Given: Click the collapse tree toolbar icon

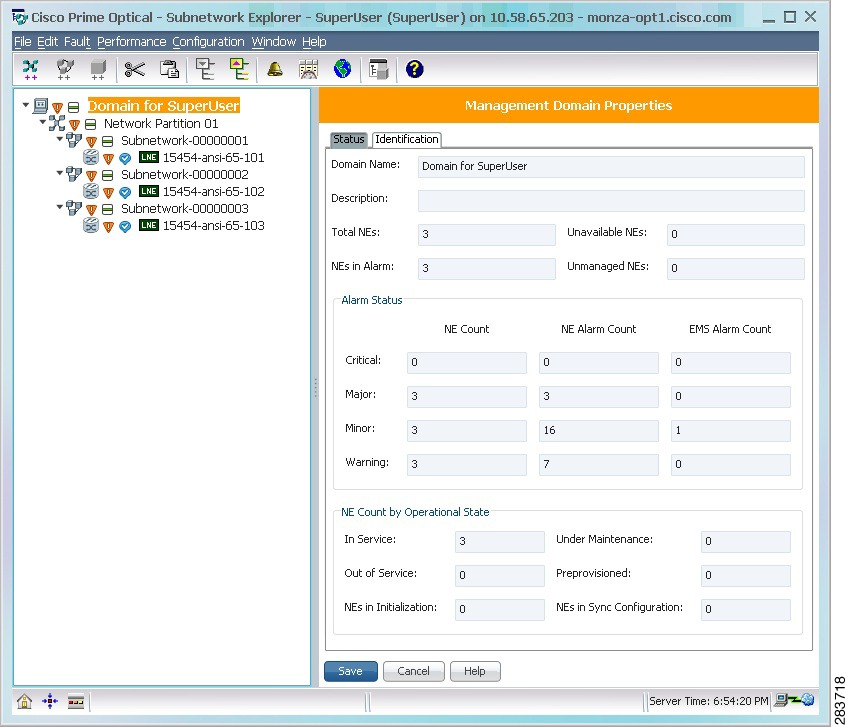Looking at the screenshot, I should (205, 69).
